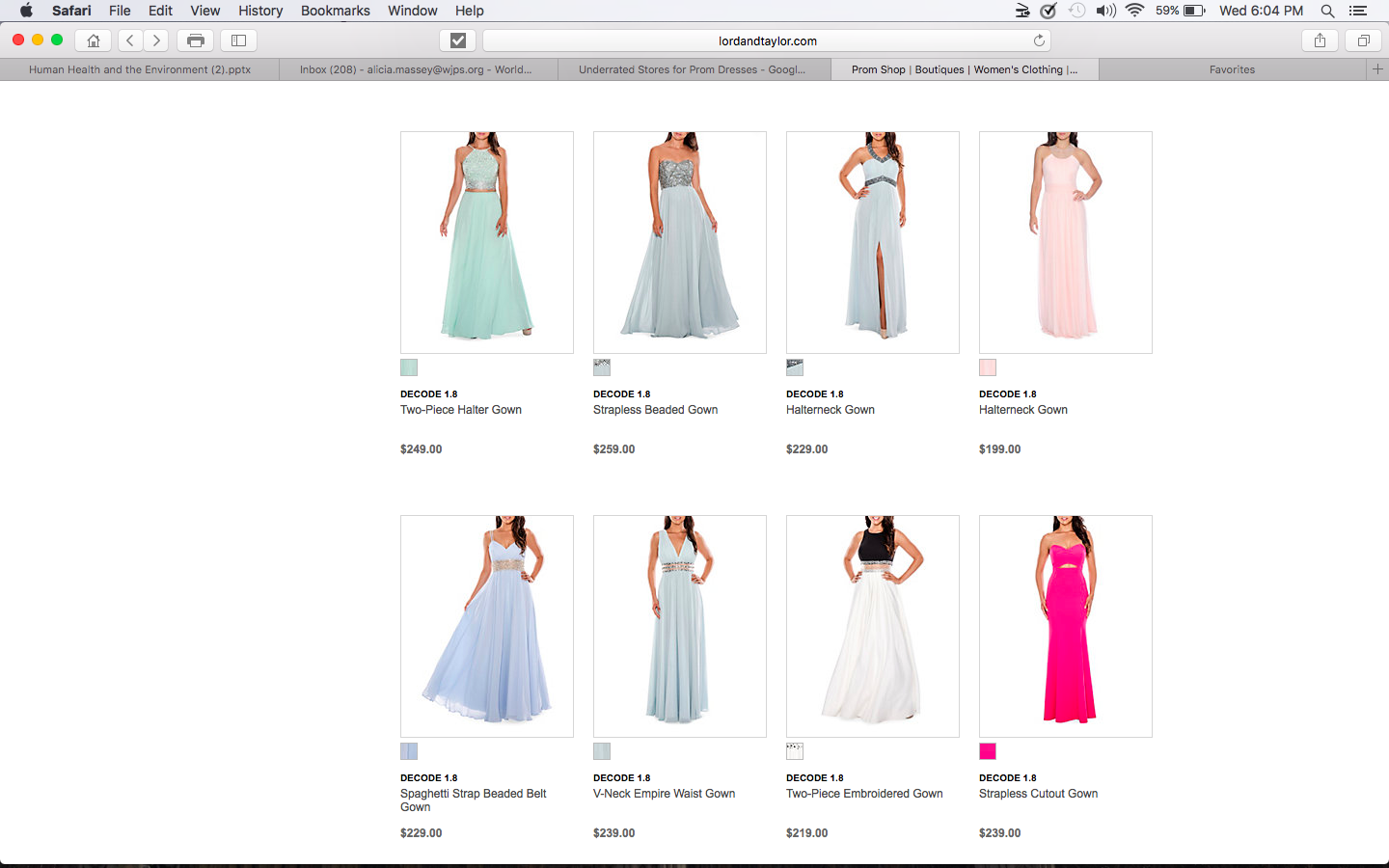Select swatch under Two-Piece Embroidered Gown
Image resolution: width=1389 pixels, height=868 pixels.
(x=795, y=751)
